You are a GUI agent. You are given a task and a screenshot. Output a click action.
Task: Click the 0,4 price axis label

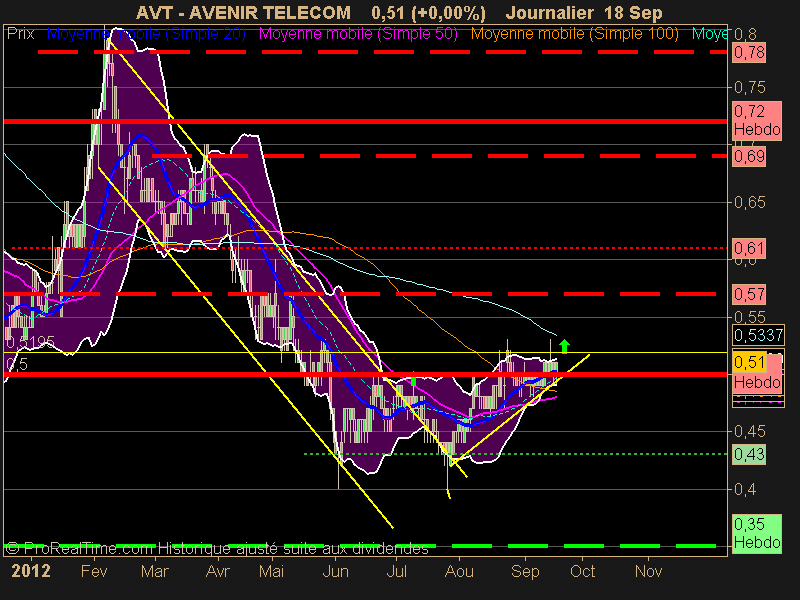(745, 489)
